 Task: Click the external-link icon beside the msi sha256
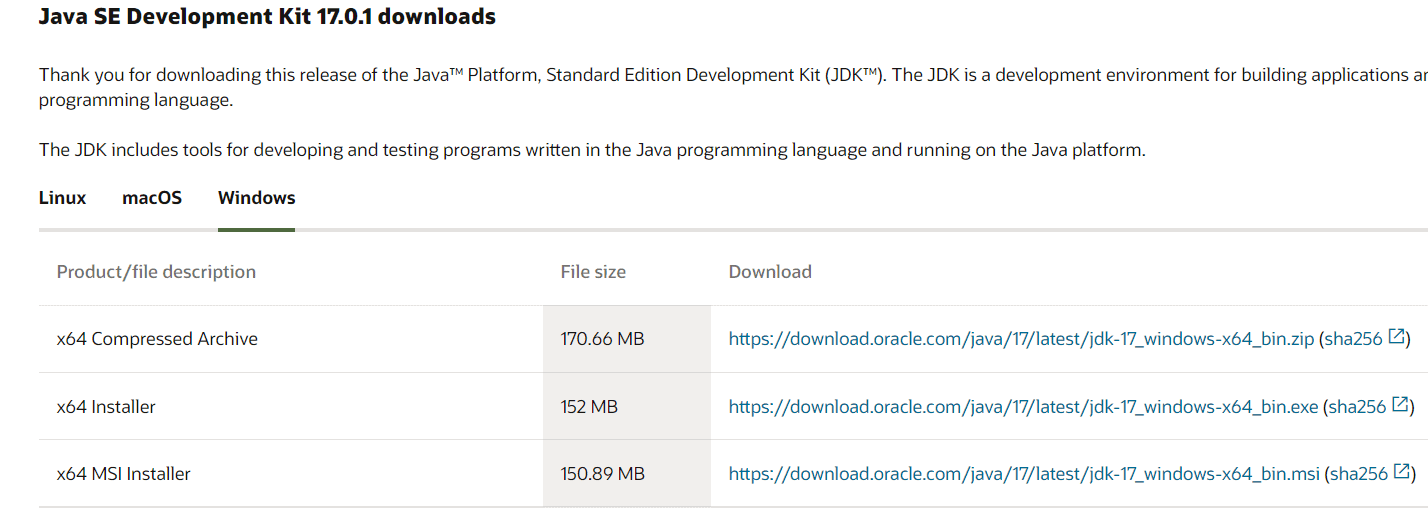pos(1403,472)
